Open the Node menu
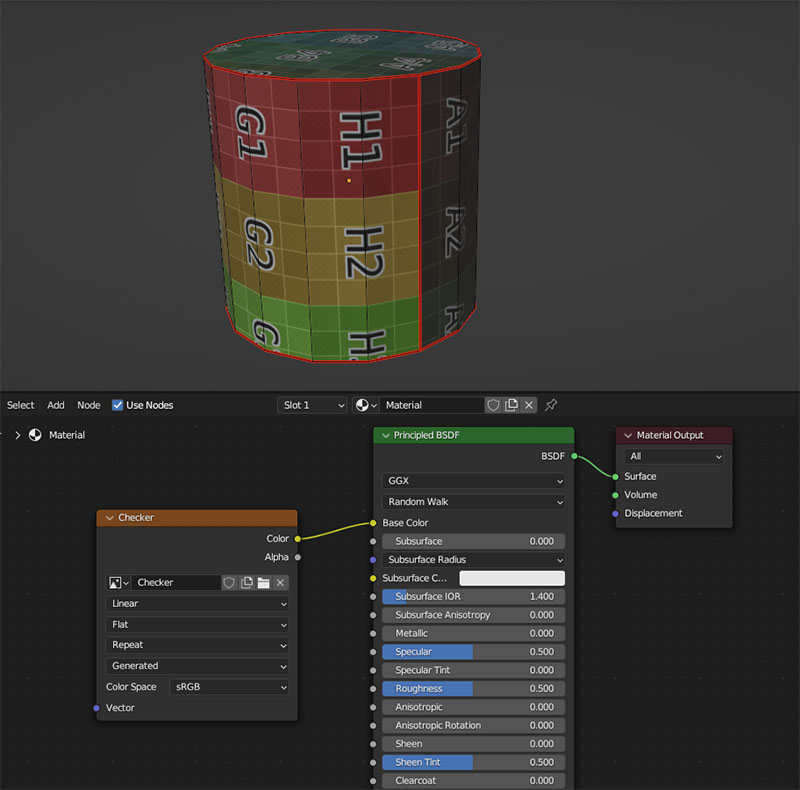The height and width of the screenshot is (790, 800). (x=89, y=405)
